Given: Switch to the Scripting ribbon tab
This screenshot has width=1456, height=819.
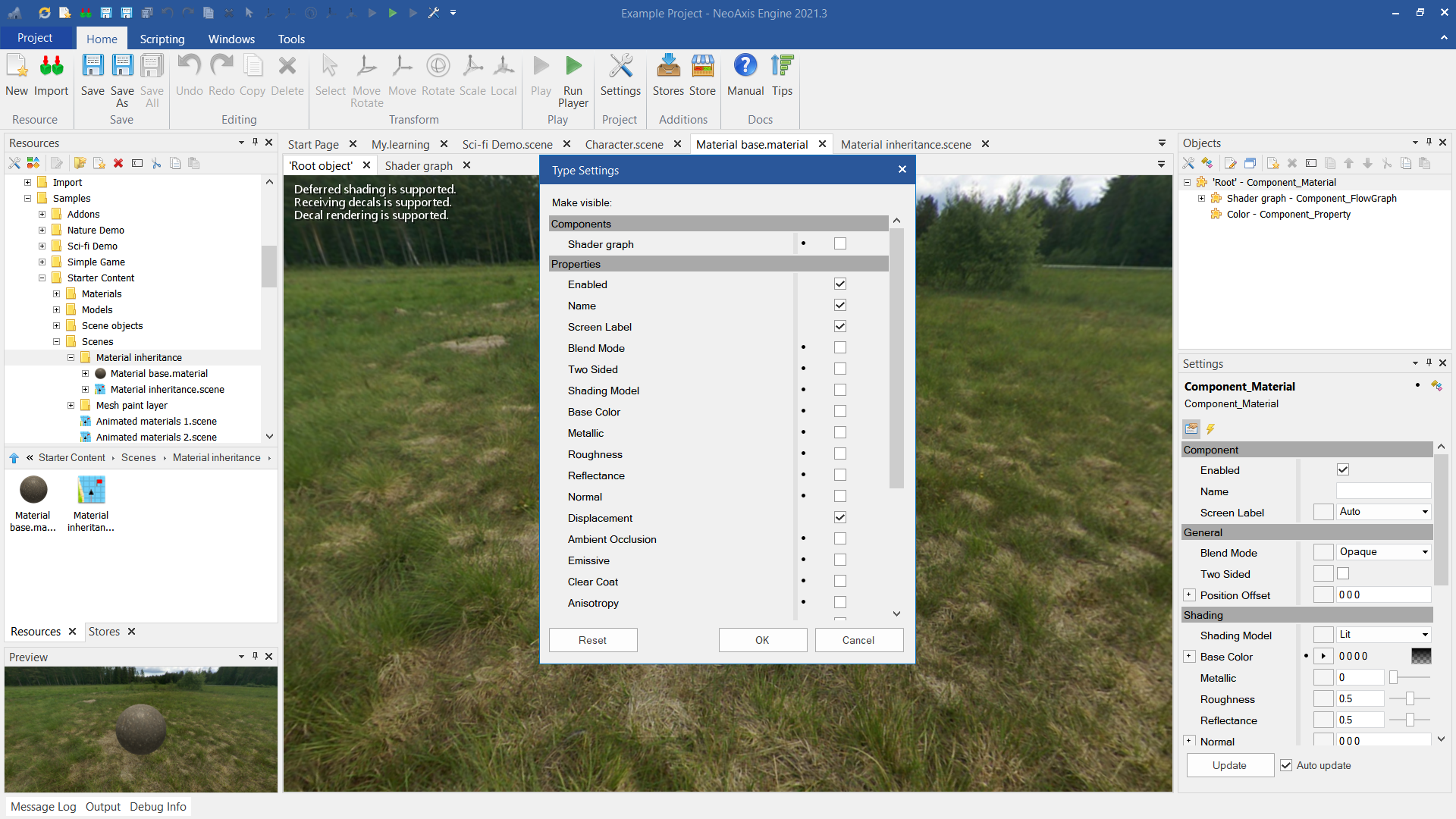Looking at the screenshot, I should (162, 39).
